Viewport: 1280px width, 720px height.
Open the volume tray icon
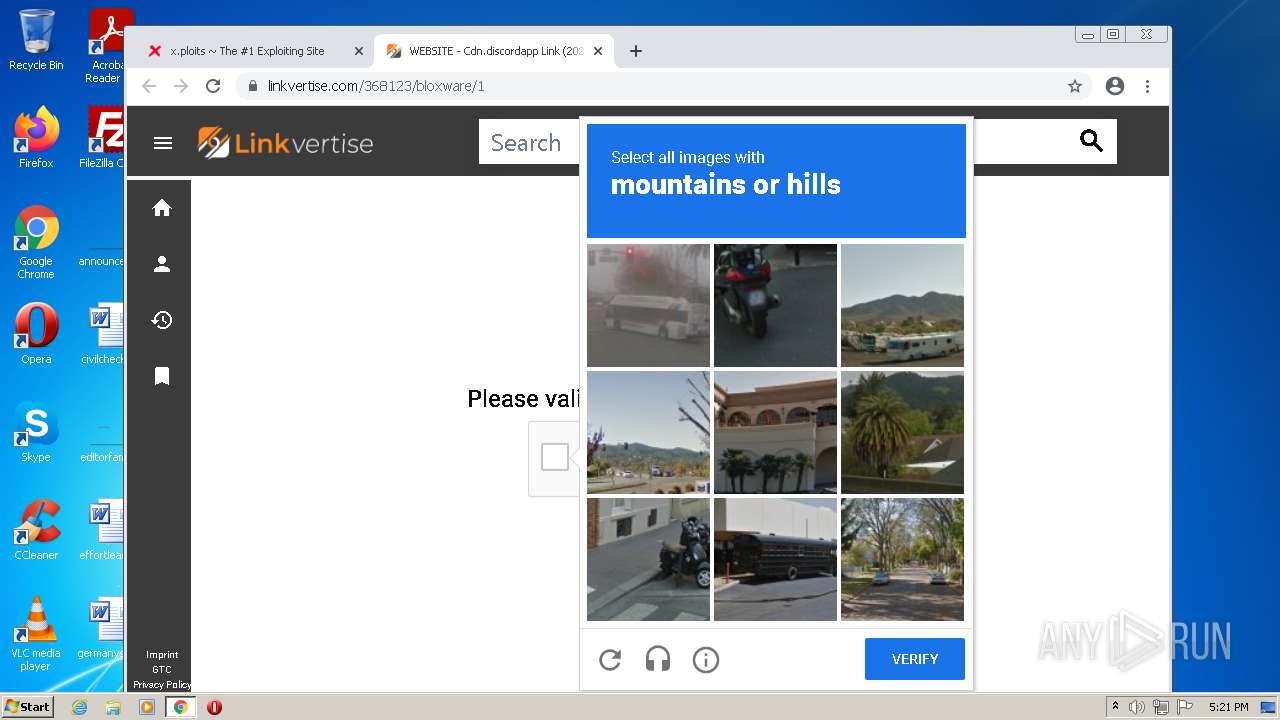(1137, 707)
